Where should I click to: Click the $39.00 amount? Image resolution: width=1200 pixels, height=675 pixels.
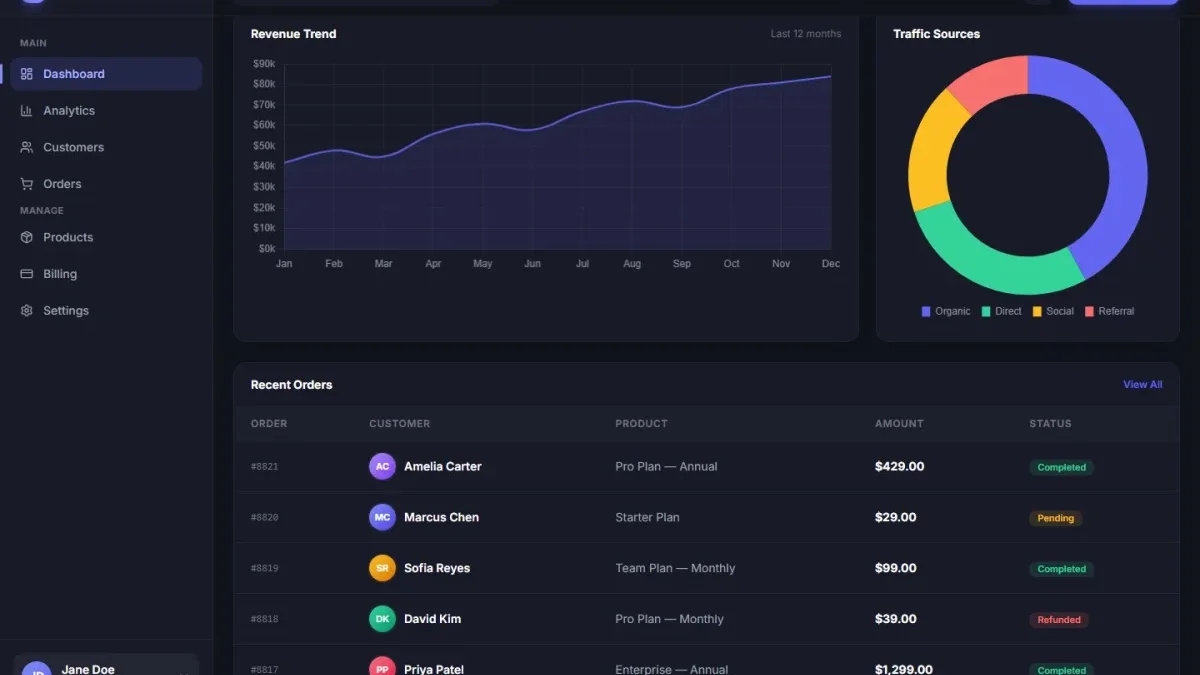(895, 619)
